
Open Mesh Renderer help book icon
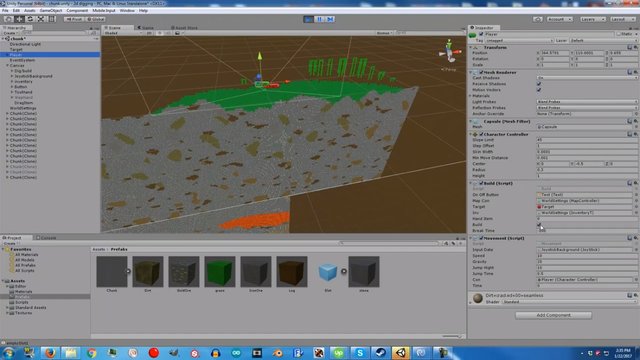(x=629, y=72)
